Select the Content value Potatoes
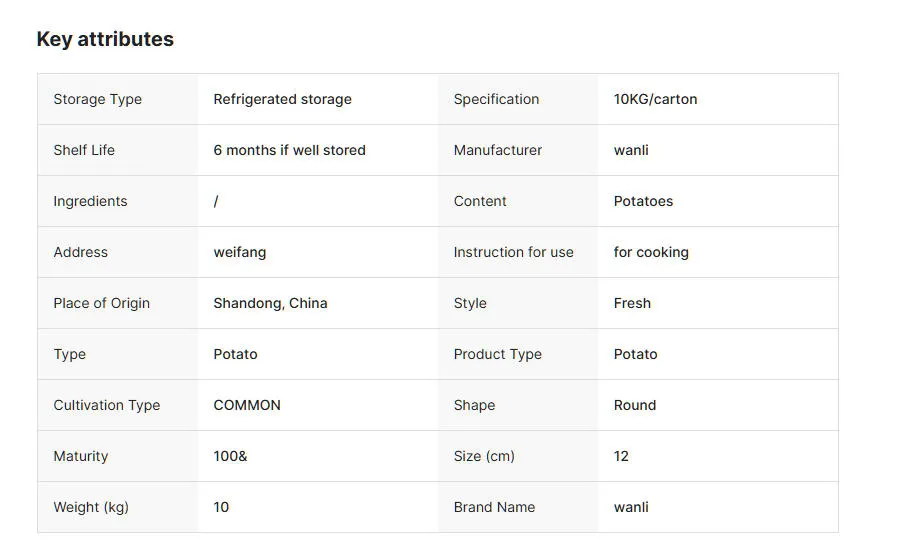The width and height of the screenshot is (910, 548). (x=643, y=201)
